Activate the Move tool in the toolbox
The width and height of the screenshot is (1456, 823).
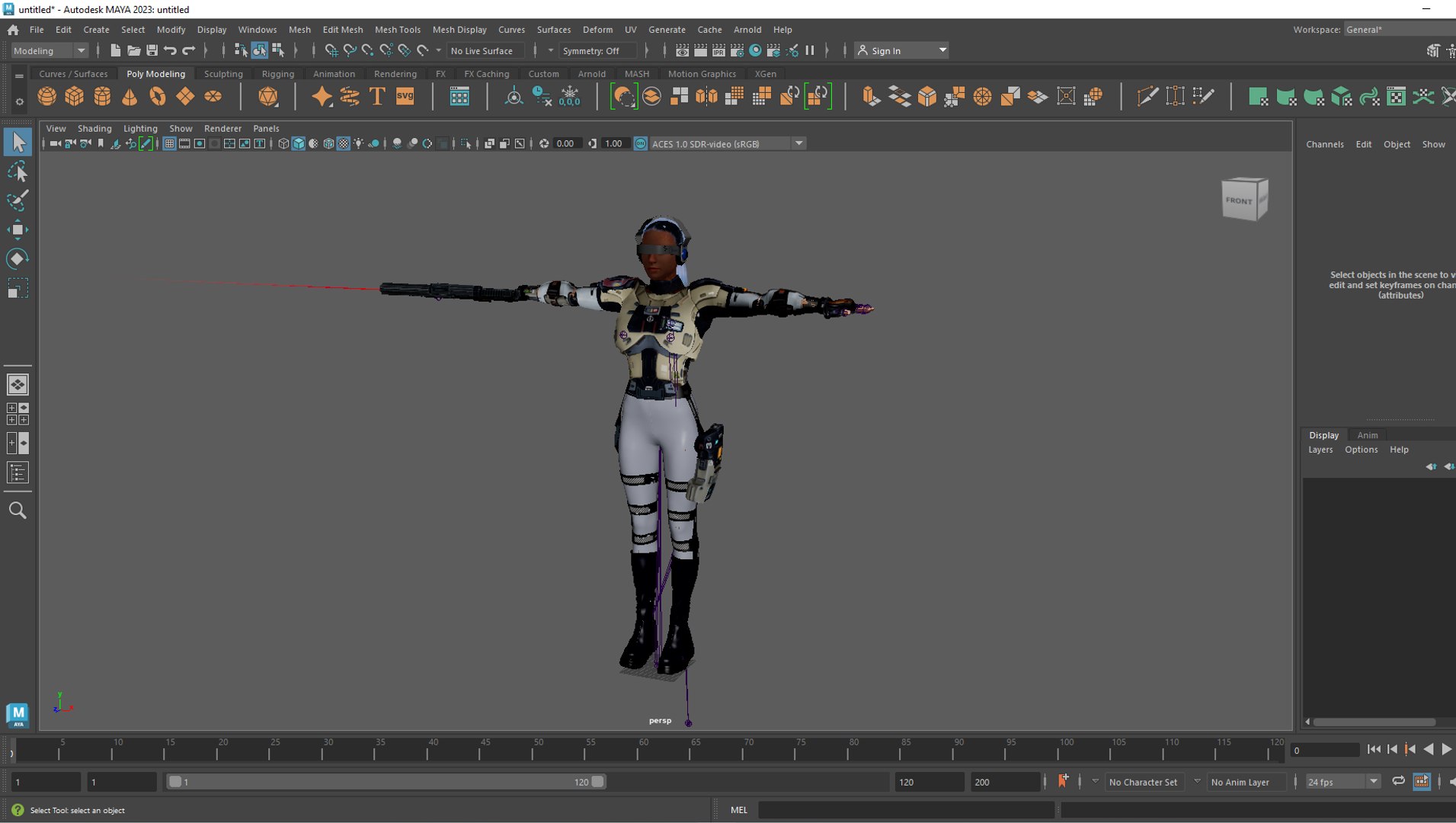[x=18, y=229]
